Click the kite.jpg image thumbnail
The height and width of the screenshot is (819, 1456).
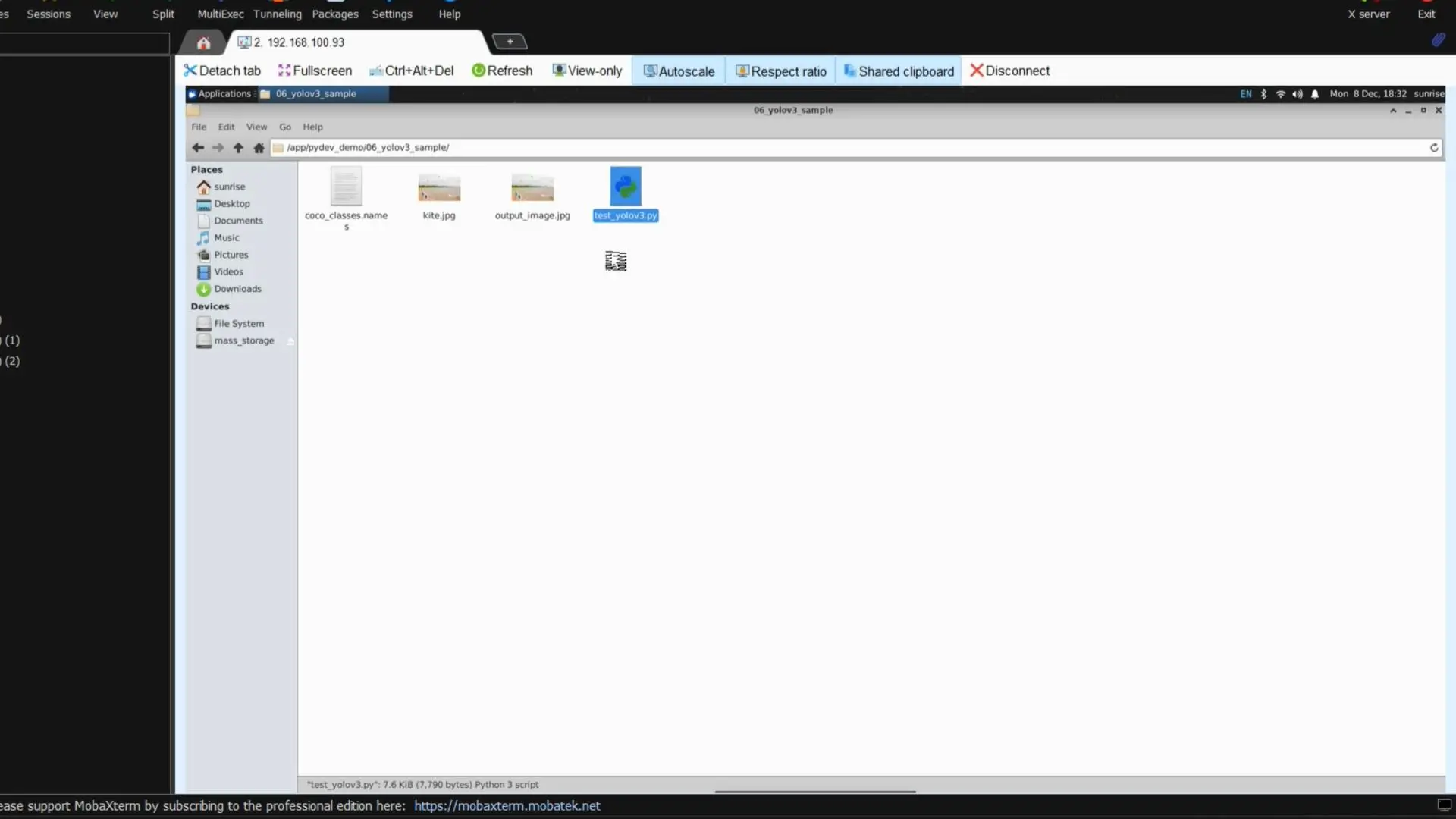(439, 188)
